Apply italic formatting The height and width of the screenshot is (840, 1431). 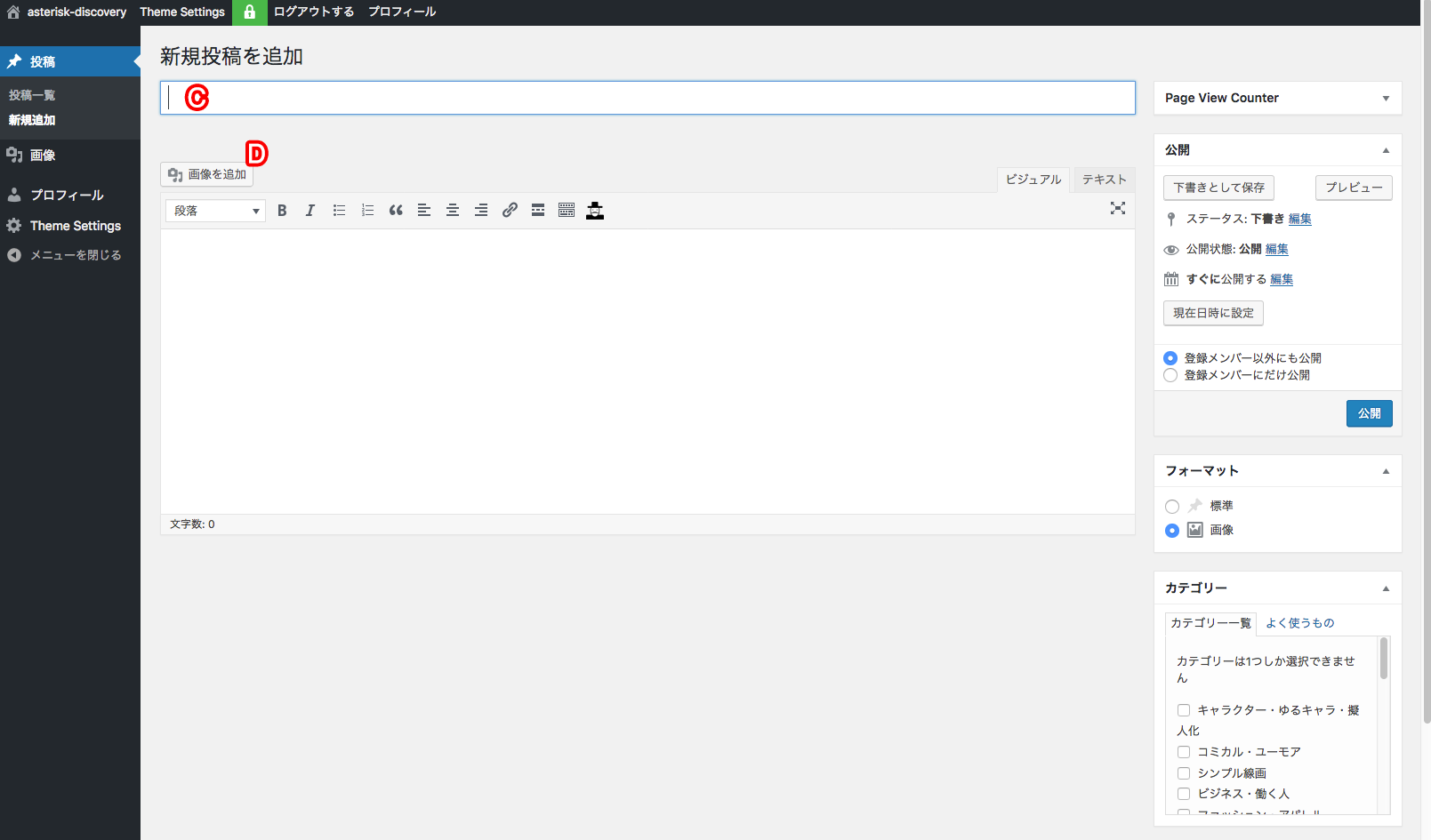tap(310, 211)
